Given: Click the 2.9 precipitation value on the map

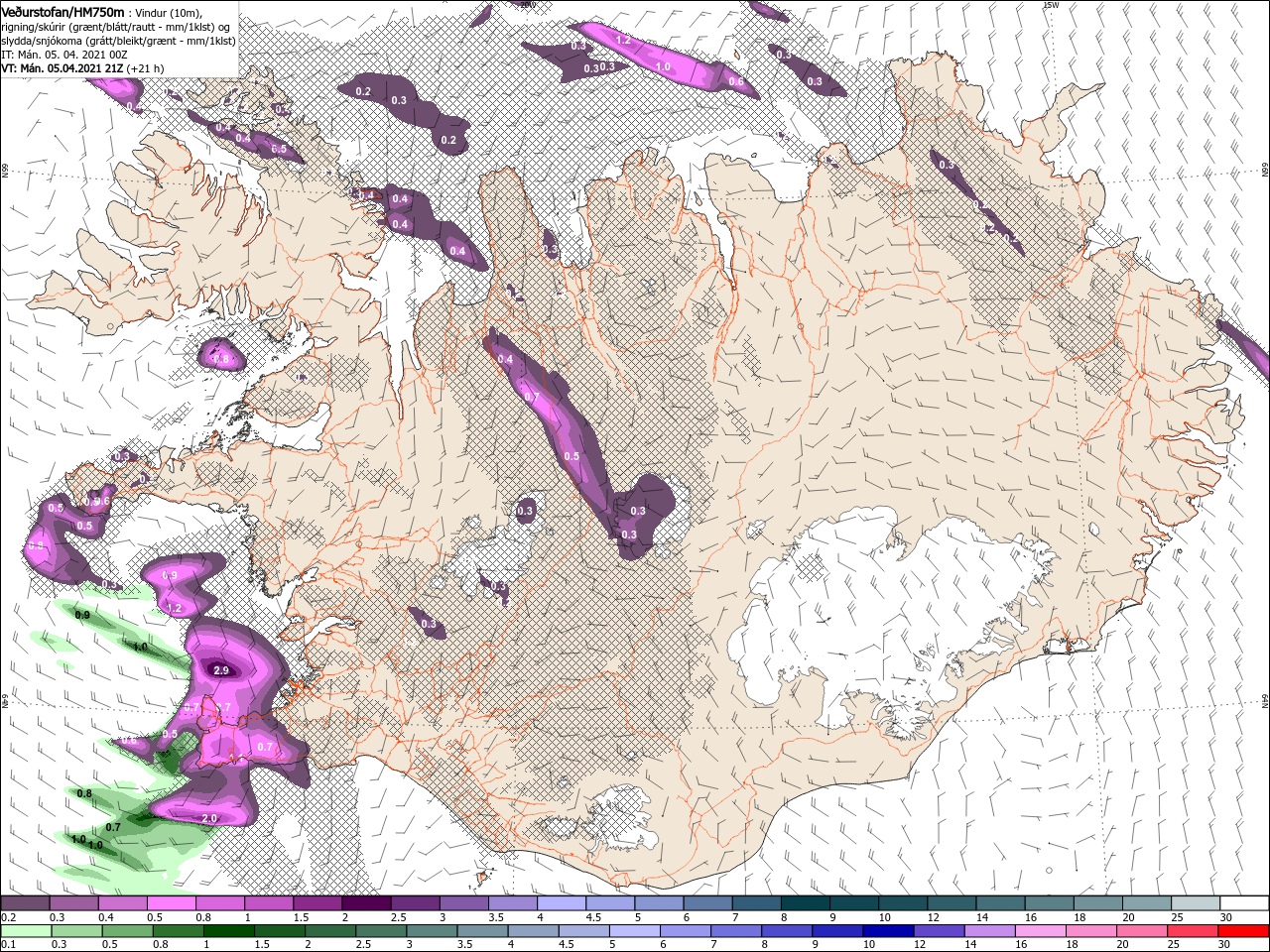Looking at the screenshot, I should pos(221,671).
